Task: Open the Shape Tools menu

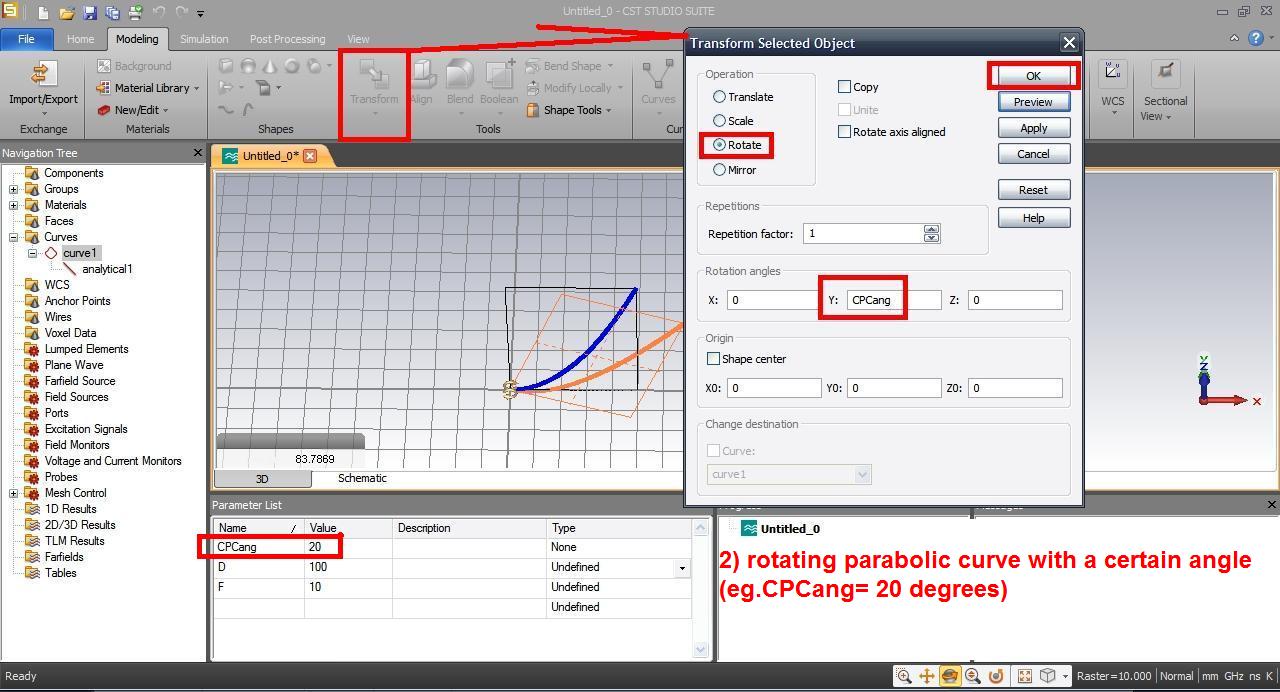Action: click(x=568, y=110)
